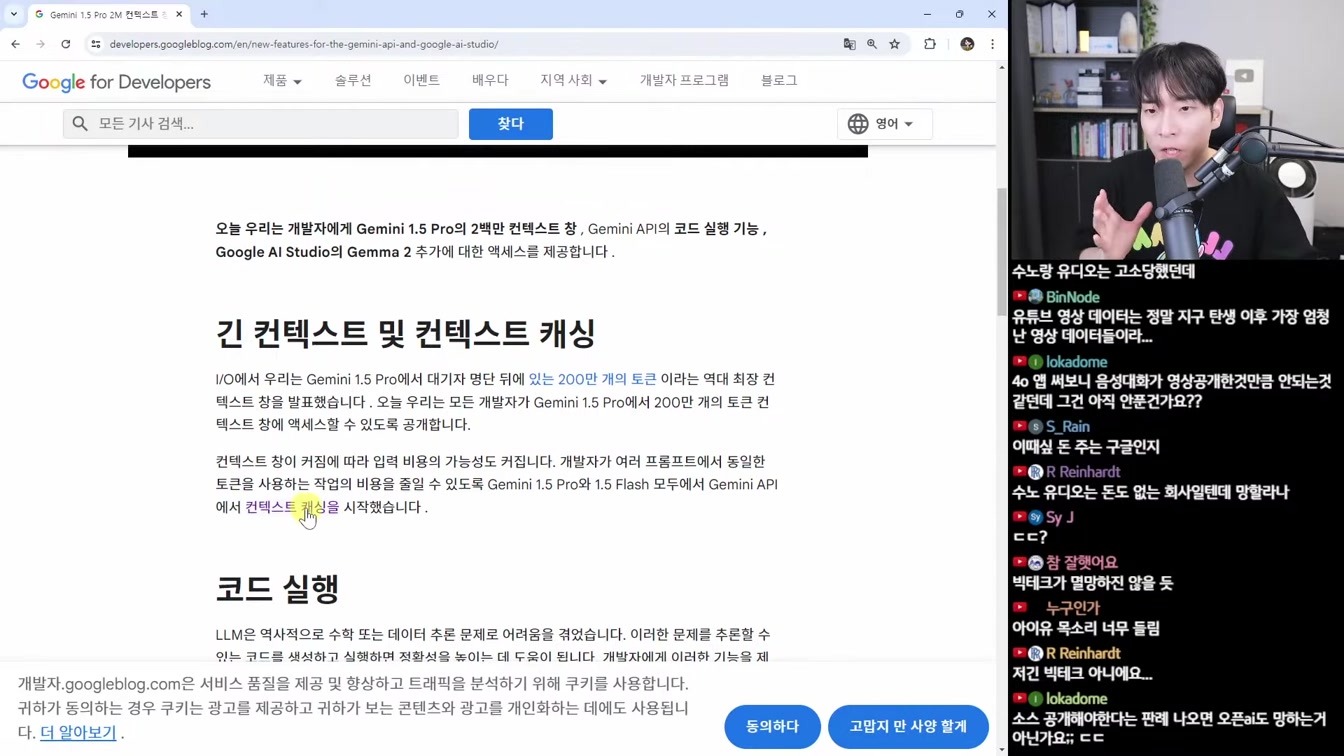The width and height of the screenshot is (1344, 756).
Task: Expand the 제품 dropdown menu
Action: click(x=282, y=81)
